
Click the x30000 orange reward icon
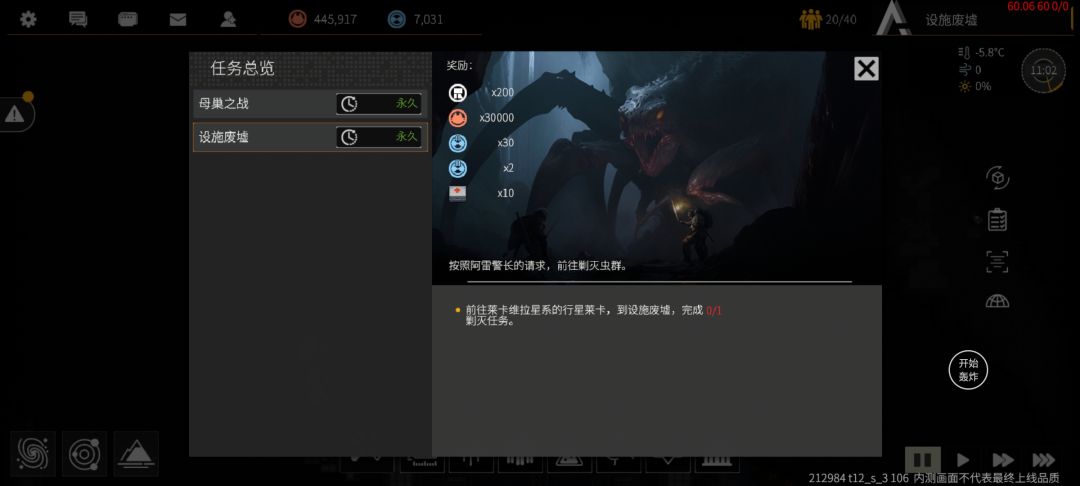[457, 118]
